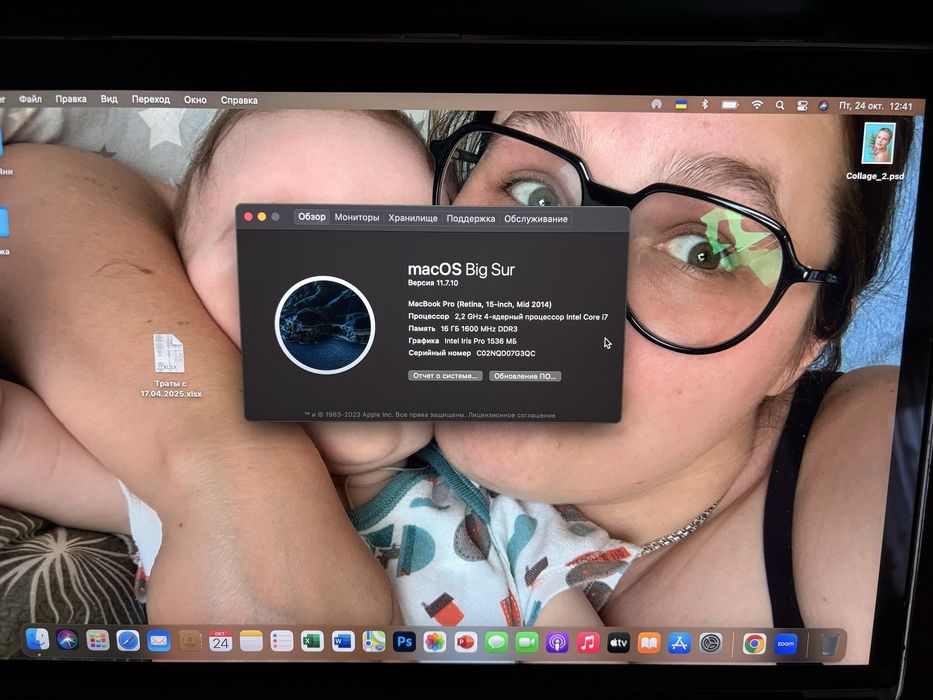Select Траты с 17.04.2025.xlsx desktop file
Image resolution: width=933 pixels, height=700 pixels.
pyautogui.click(x=171, y=364)
